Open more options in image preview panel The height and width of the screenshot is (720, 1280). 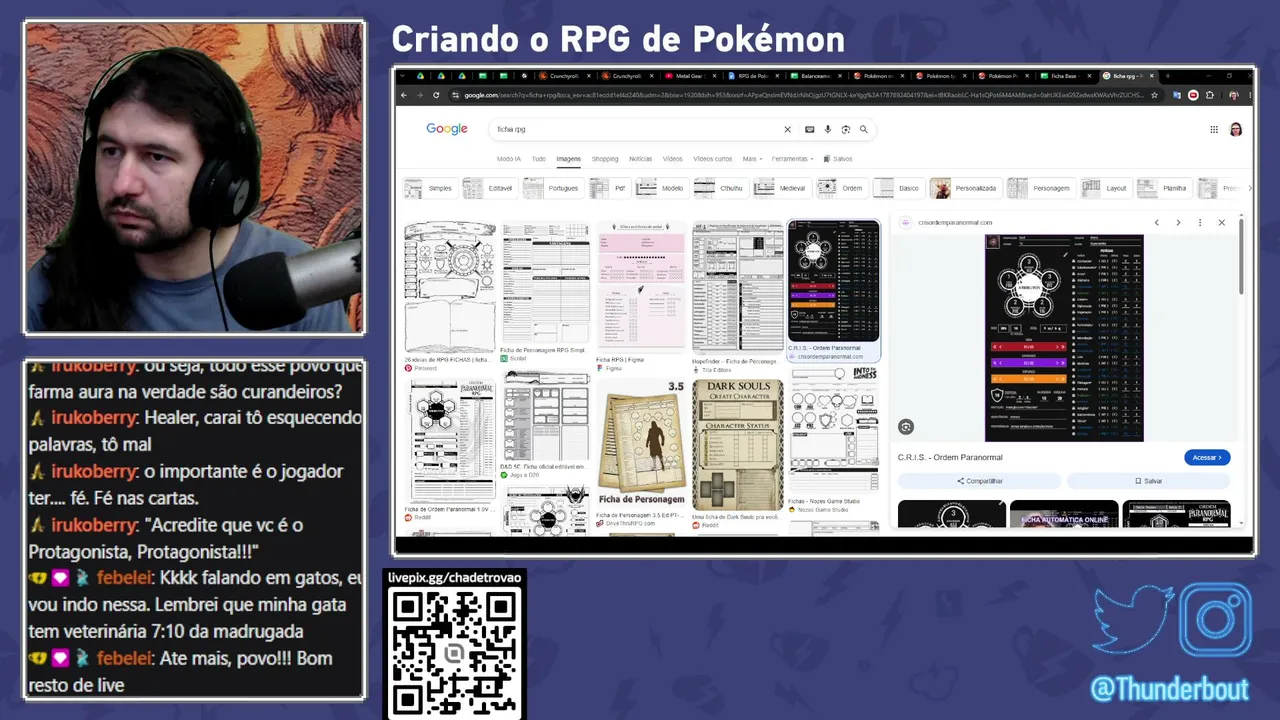click(1200, 222)
